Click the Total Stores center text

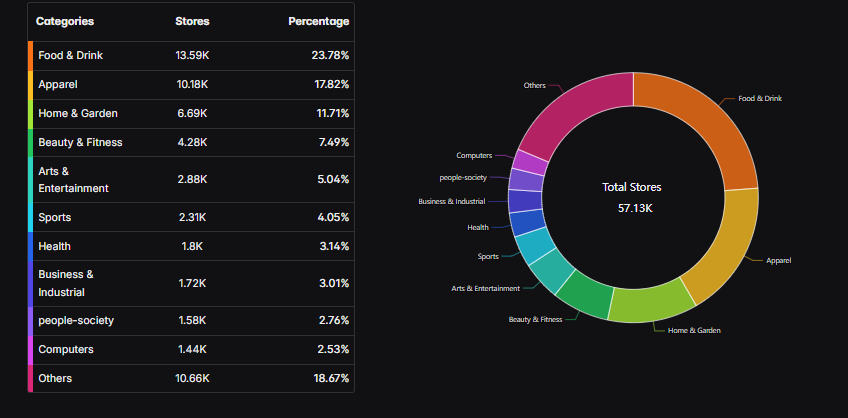(631, 187)
